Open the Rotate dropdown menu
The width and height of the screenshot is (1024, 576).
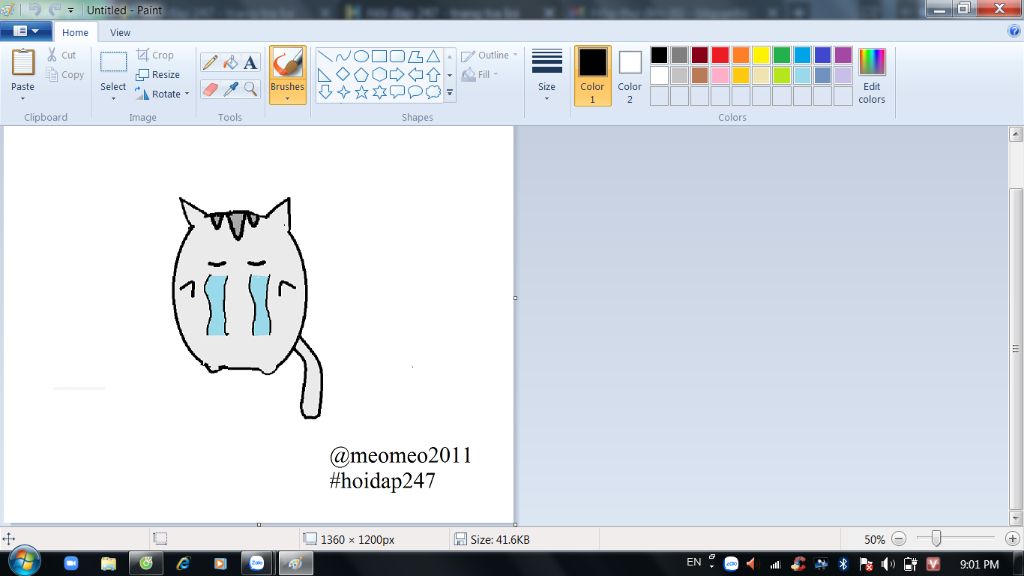pos(187,94)
